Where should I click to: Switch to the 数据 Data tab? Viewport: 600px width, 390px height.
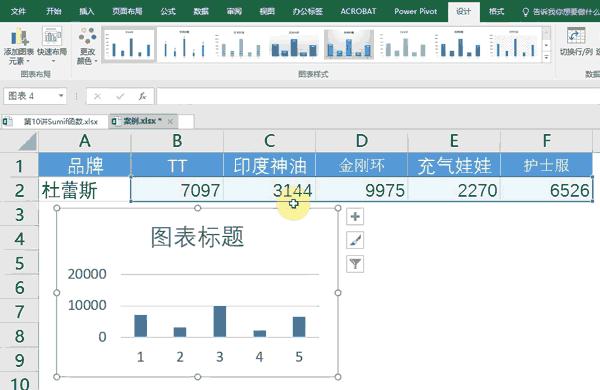pyautogui.click(x=201, y=11)
